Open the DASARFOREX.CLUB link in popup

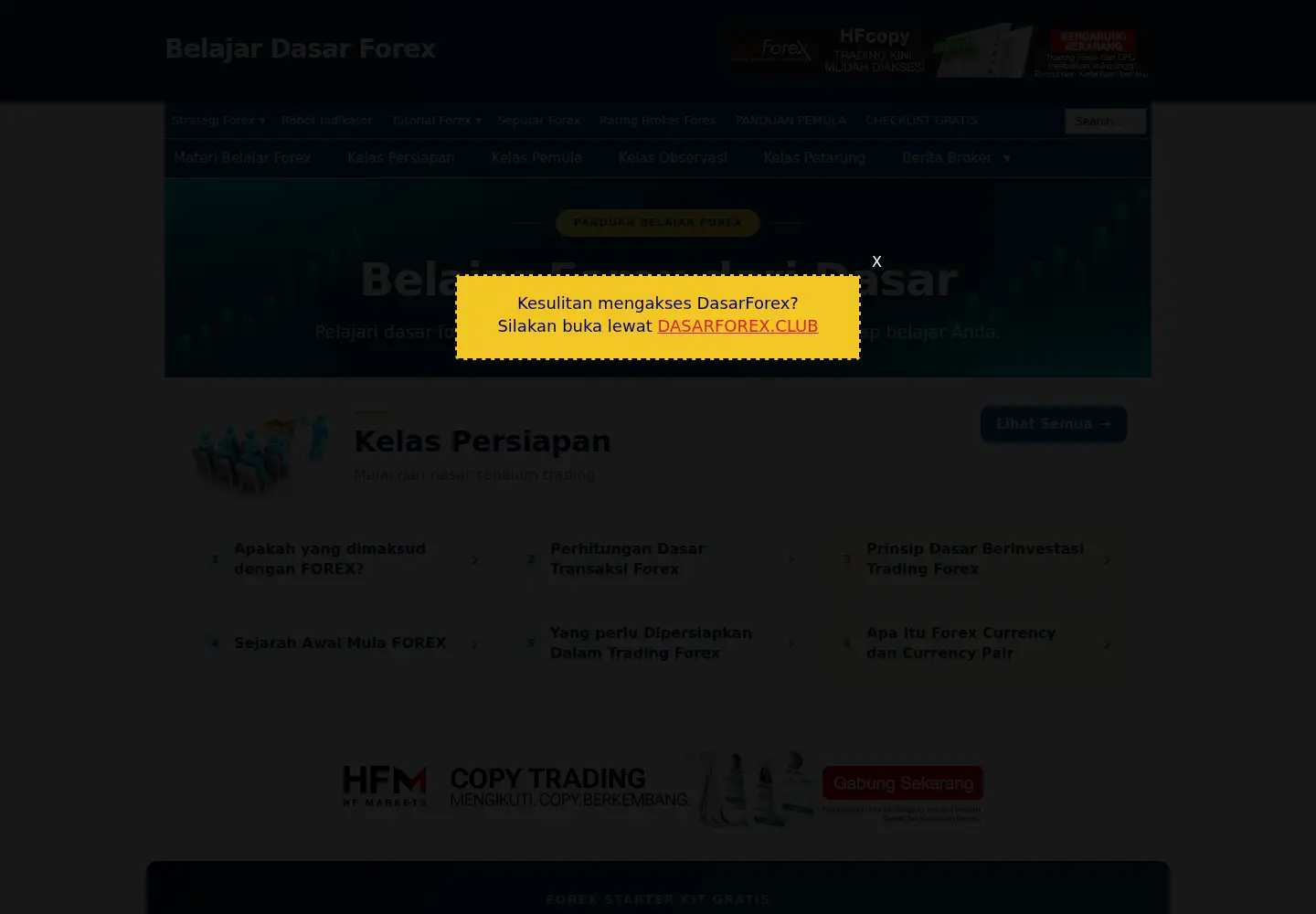pos(738,326)
